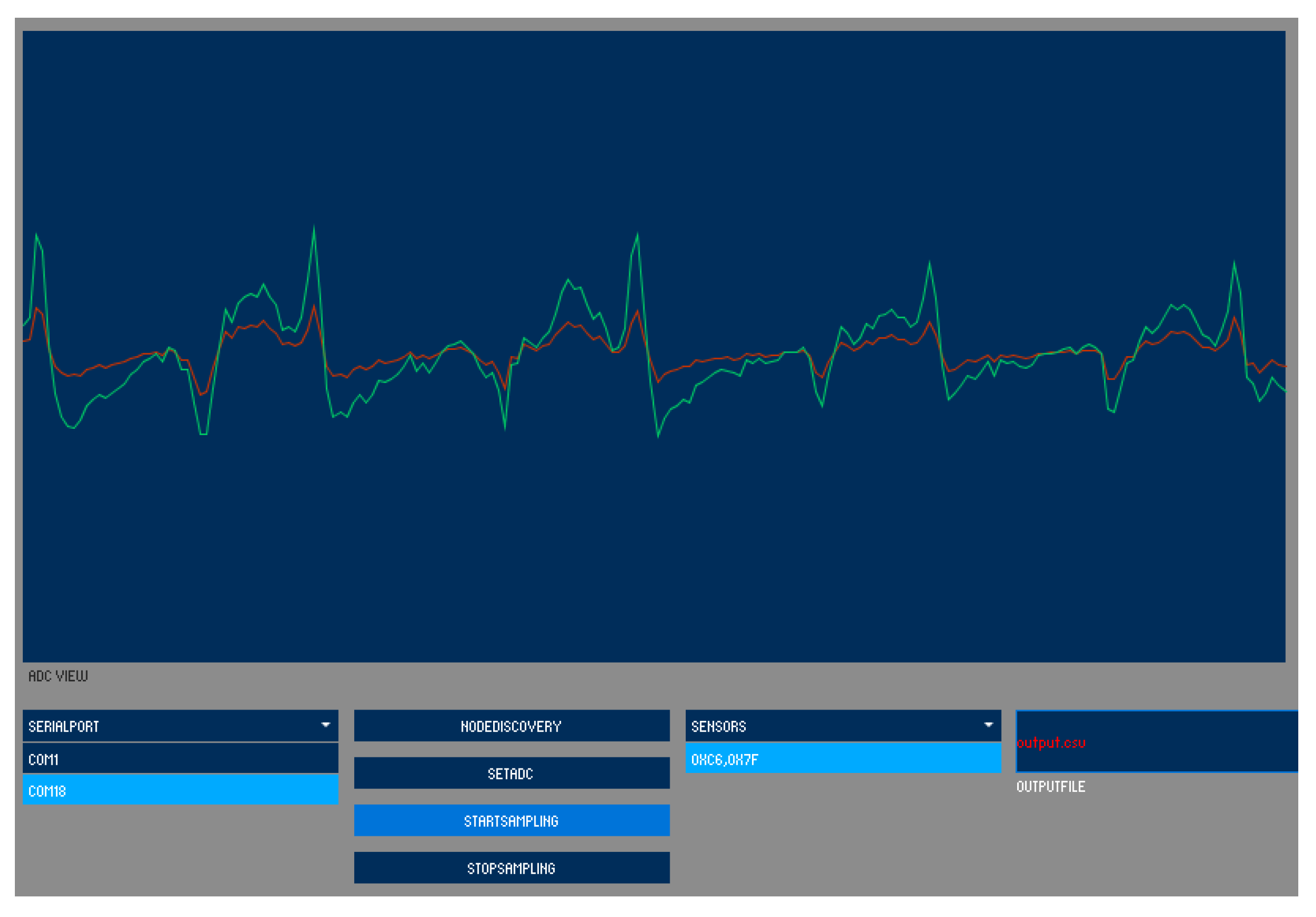
Task: Click the rightmost tall green peak
Action: tap(1234, 263)
